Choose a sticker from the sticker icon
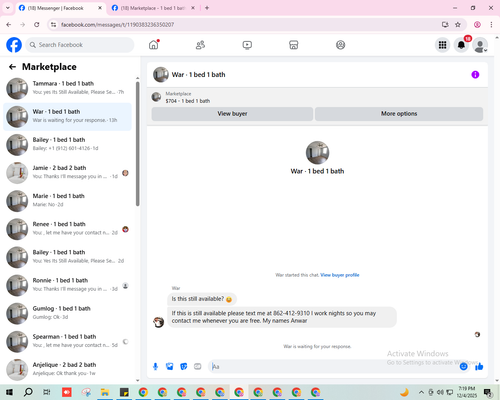500x400 pixels. click(x=184, y=367)
